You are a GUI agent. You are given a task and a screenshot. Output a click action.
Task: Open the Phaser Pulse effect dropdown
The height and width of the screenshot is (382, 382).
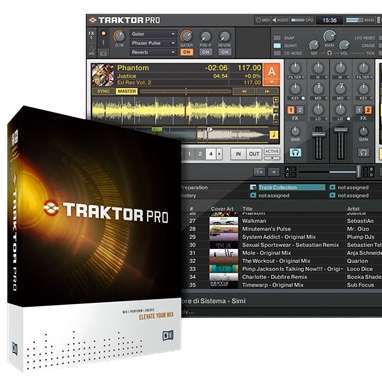tap(153, 43)
